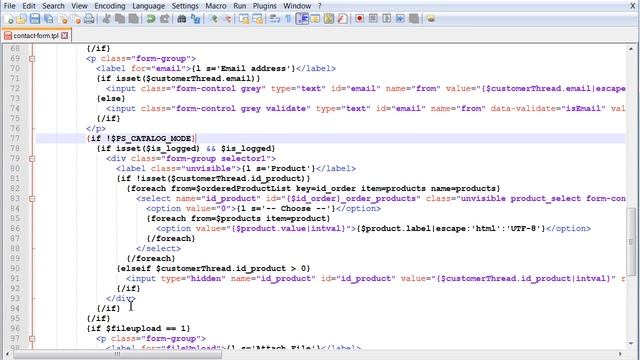Click the run macro multiple times icon

400,19
